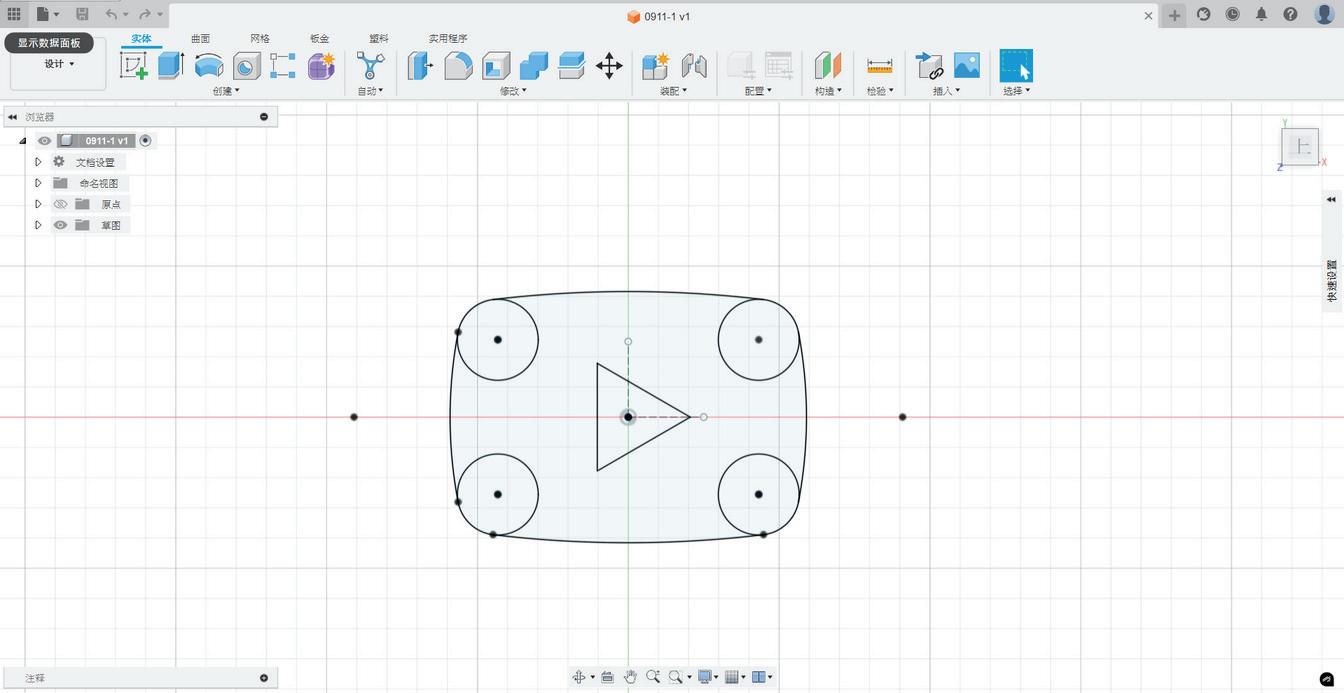Screen dimensions: 1344x693
Task: Open the 插入 dropdown menu
Action: click(946, 91)
